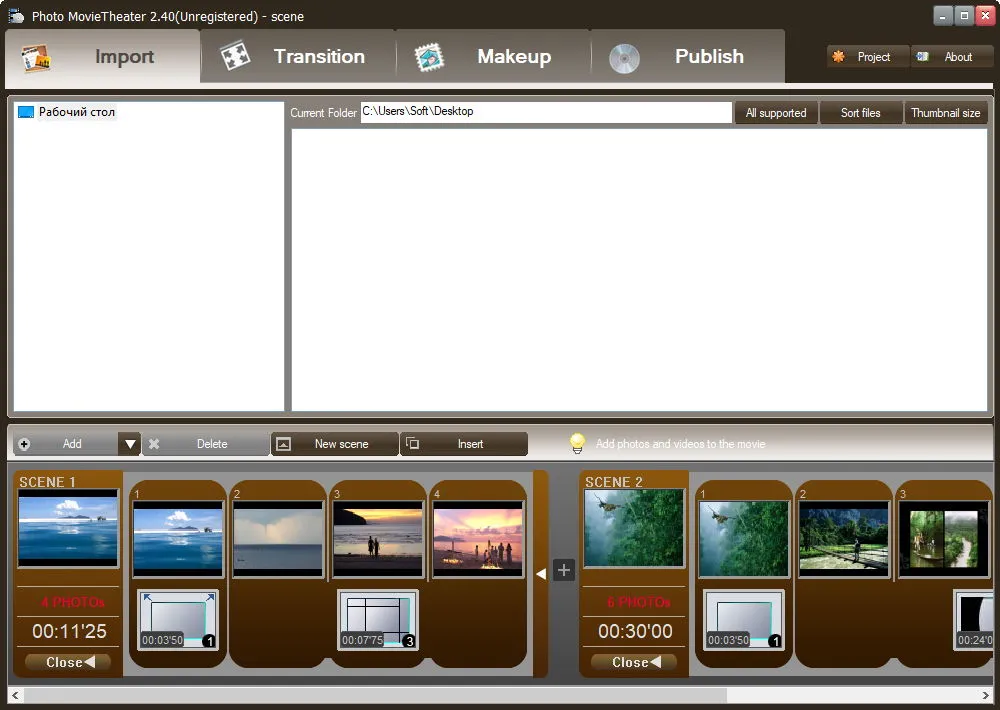1000x710 pixels.
Task: Open the Sort files options
Action: tap(860, 113)
